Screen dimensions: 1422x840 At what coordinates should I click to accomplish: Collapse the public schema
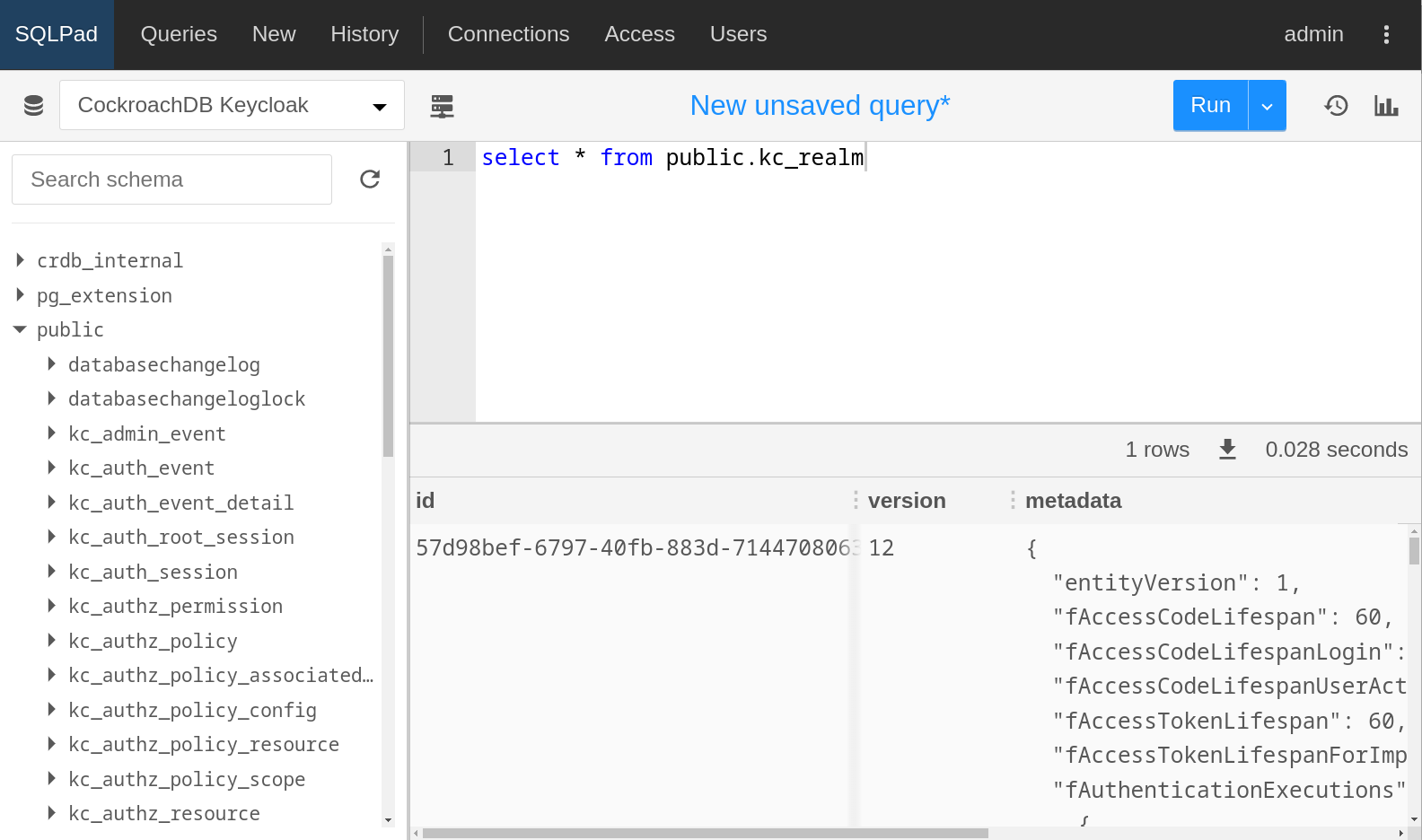click(20, 329)
